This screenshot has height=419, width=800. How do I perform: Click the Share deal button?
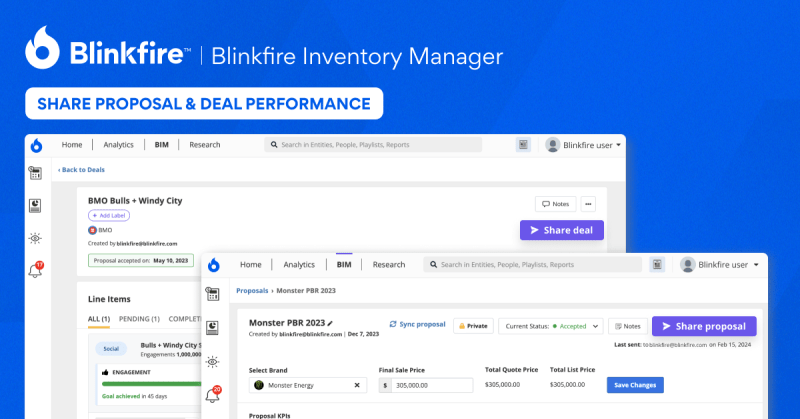point(562,230)
